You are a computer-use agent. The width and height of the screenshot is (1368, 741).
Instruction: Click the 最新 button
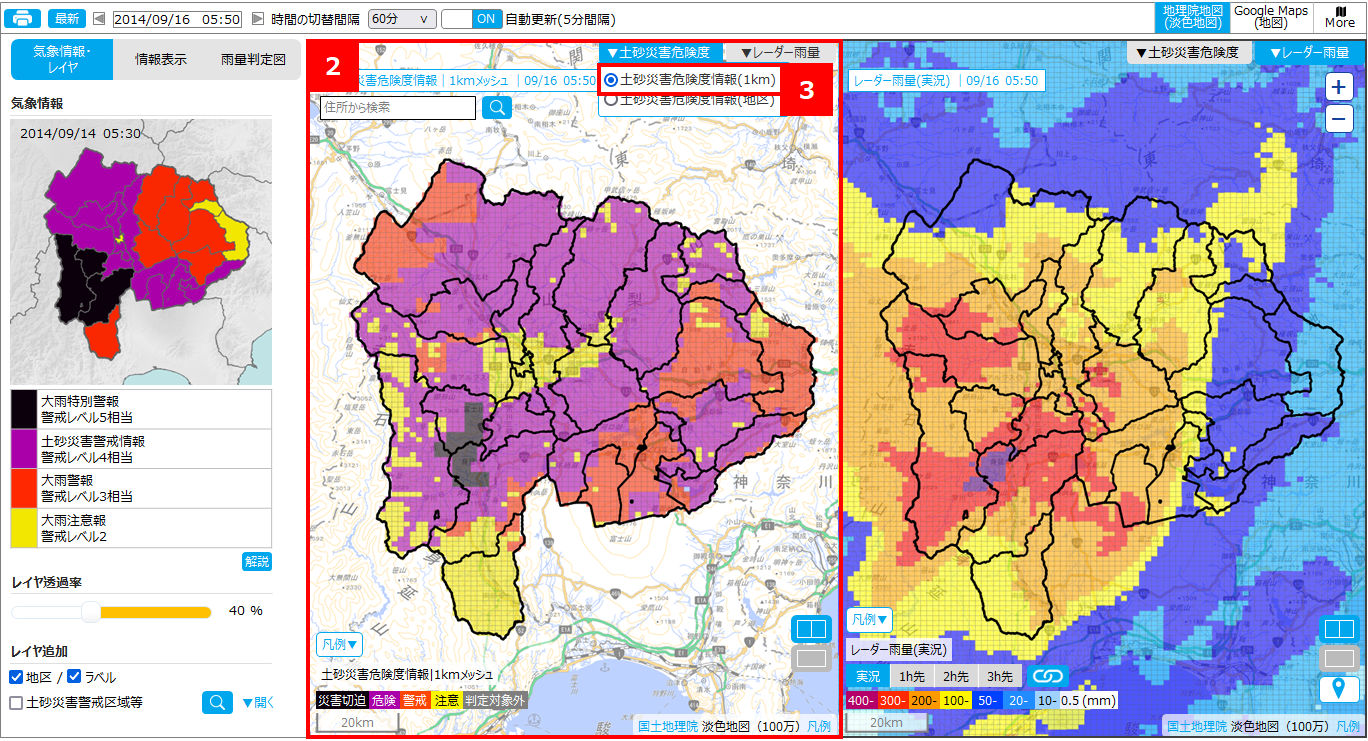click(67, 19)
